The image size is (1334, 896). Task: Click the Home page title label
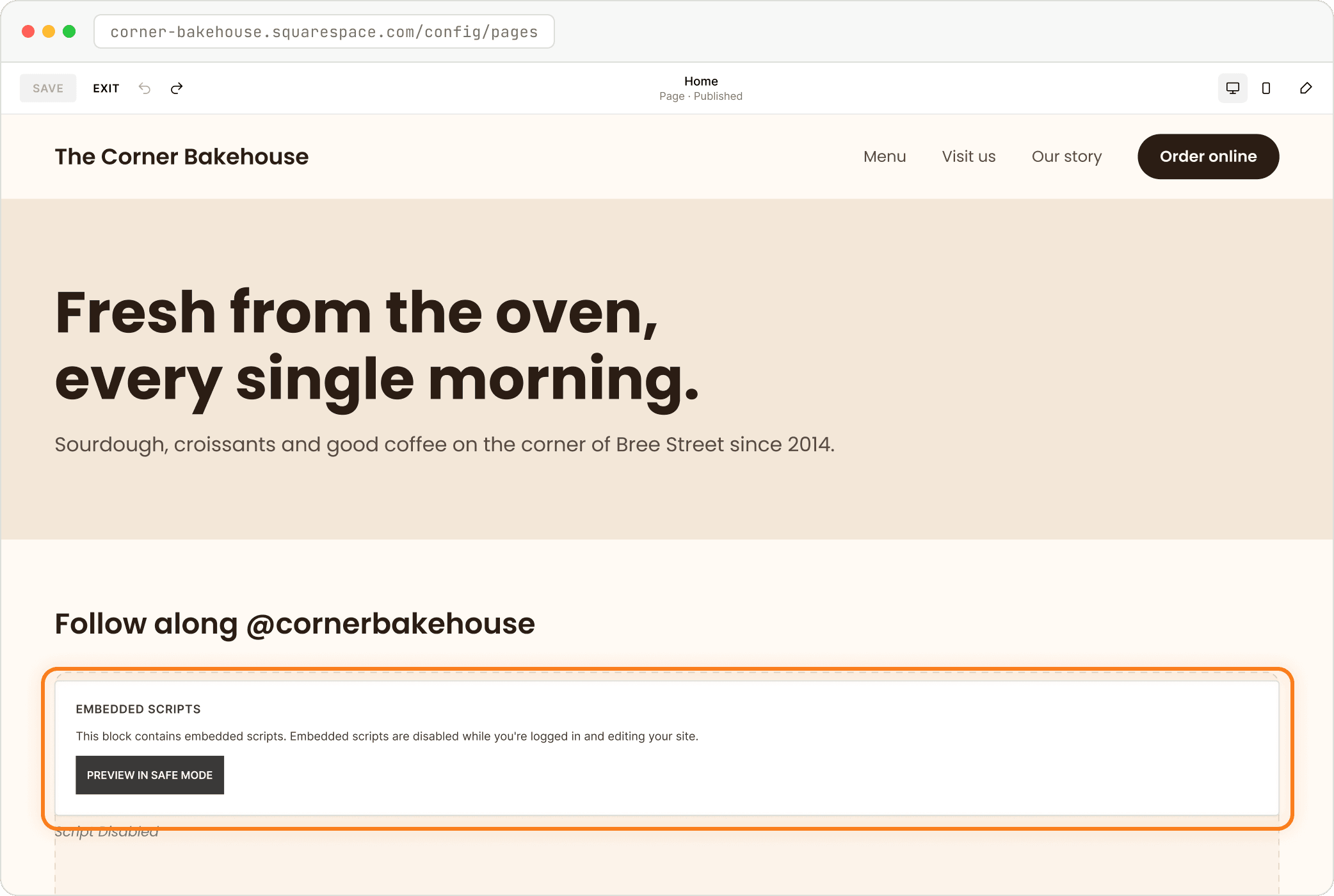[701, 81]
